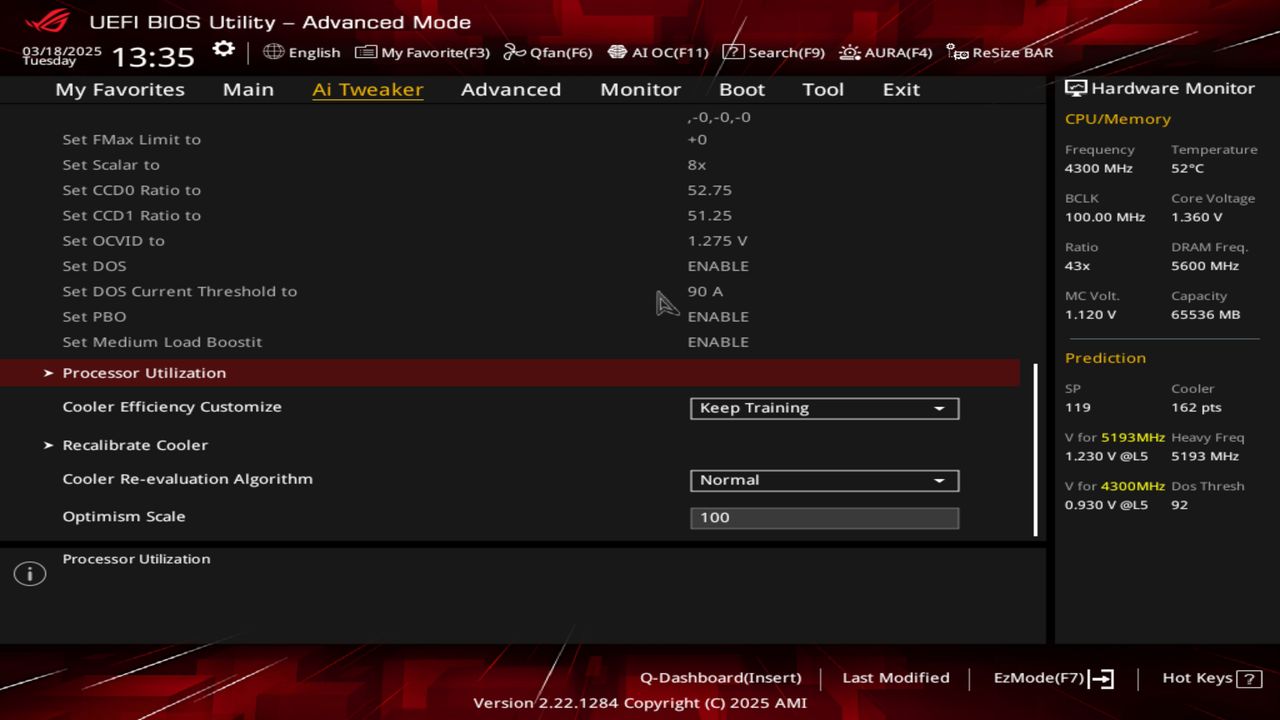Select Set DOS label
Viewport: 1280px width, 720px height.
(94, 266)
